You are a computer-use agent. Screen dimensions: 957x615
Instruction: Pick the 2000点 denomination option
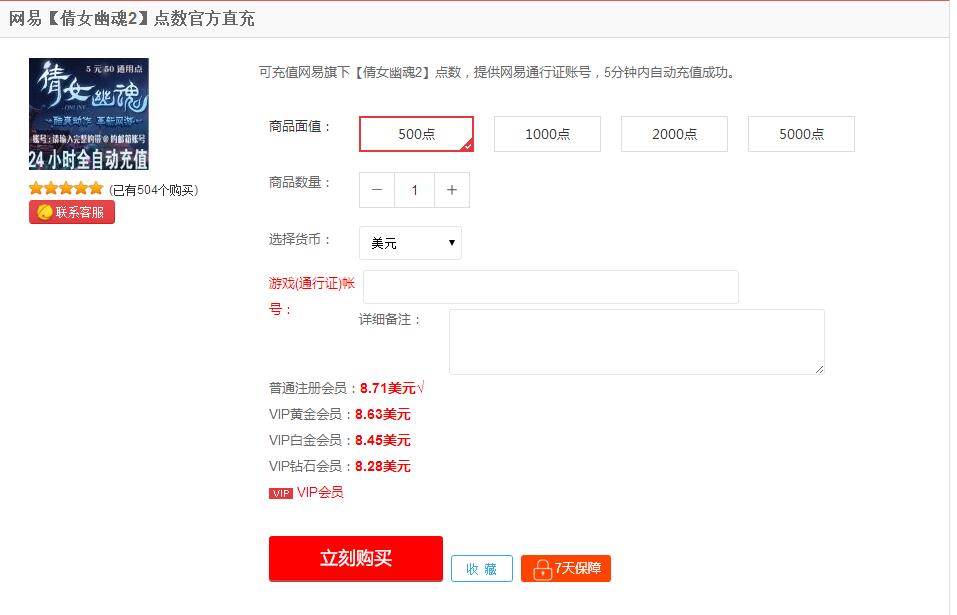point(674,134)
